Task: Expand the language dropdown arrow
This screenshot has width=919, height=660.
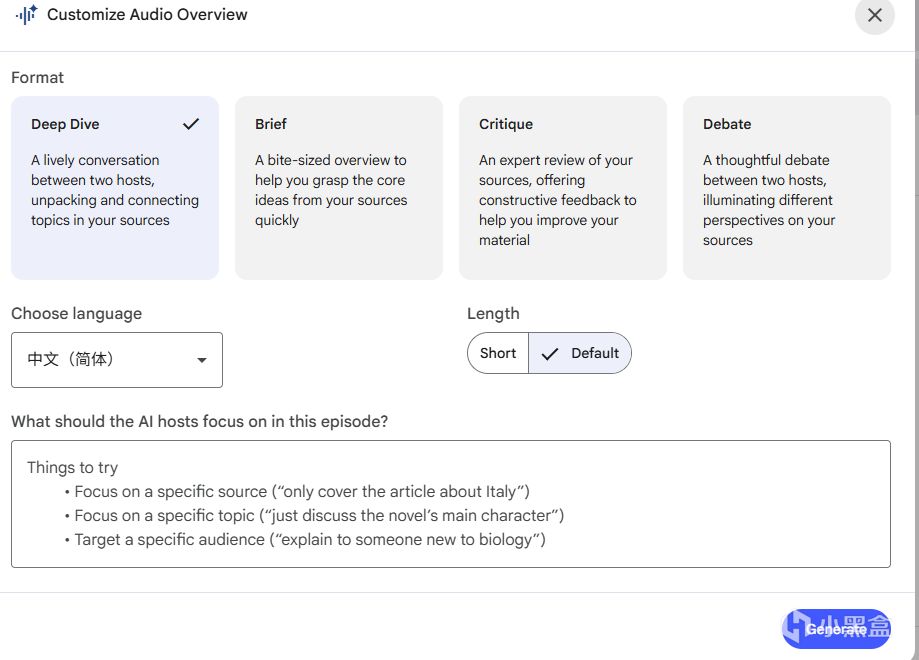Action: (202, 360)
